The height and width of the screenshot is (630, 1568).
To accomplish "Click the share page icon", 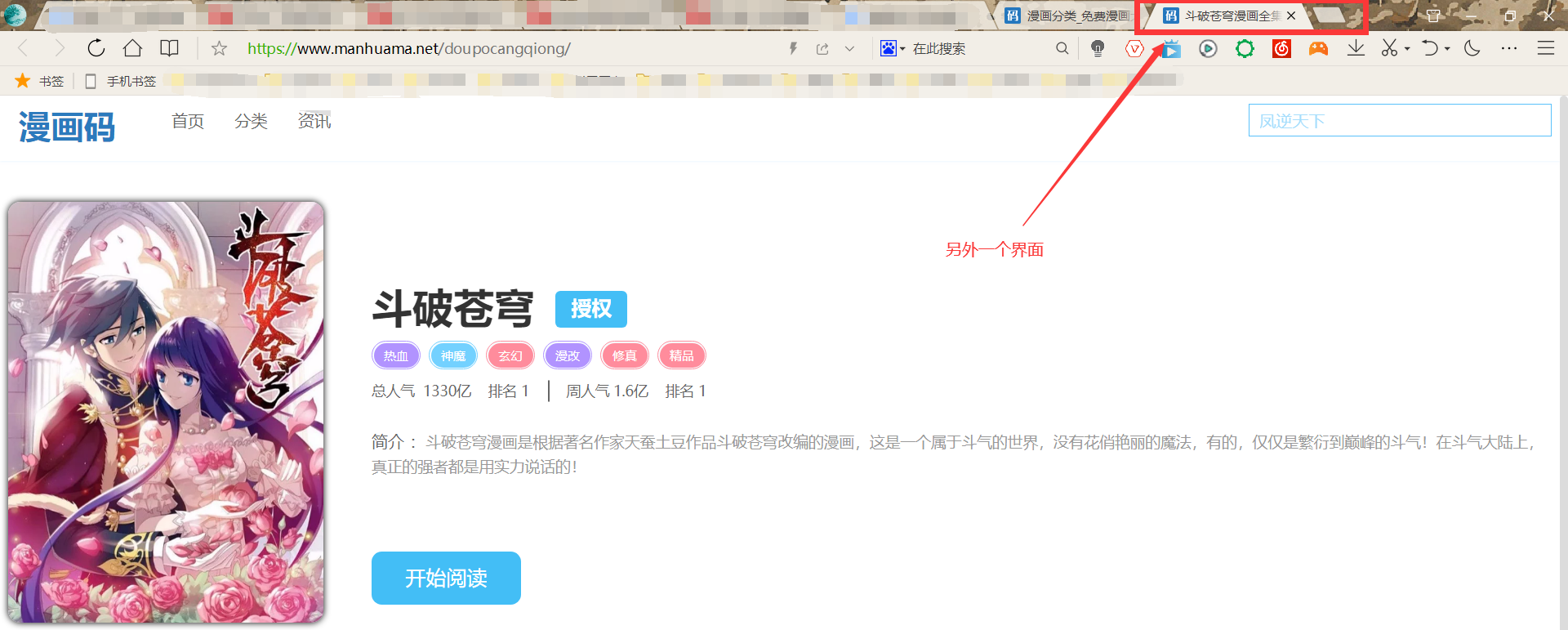I will (x=822, y=49).
